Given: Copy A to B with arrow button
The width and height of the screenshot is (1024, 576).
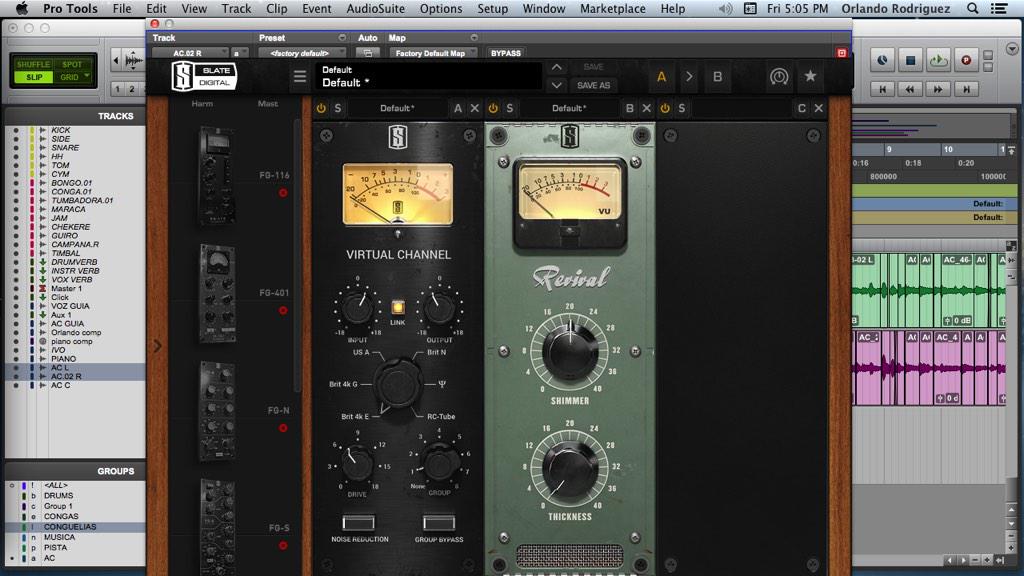Looking at the screenshot, I should point(688,76).
